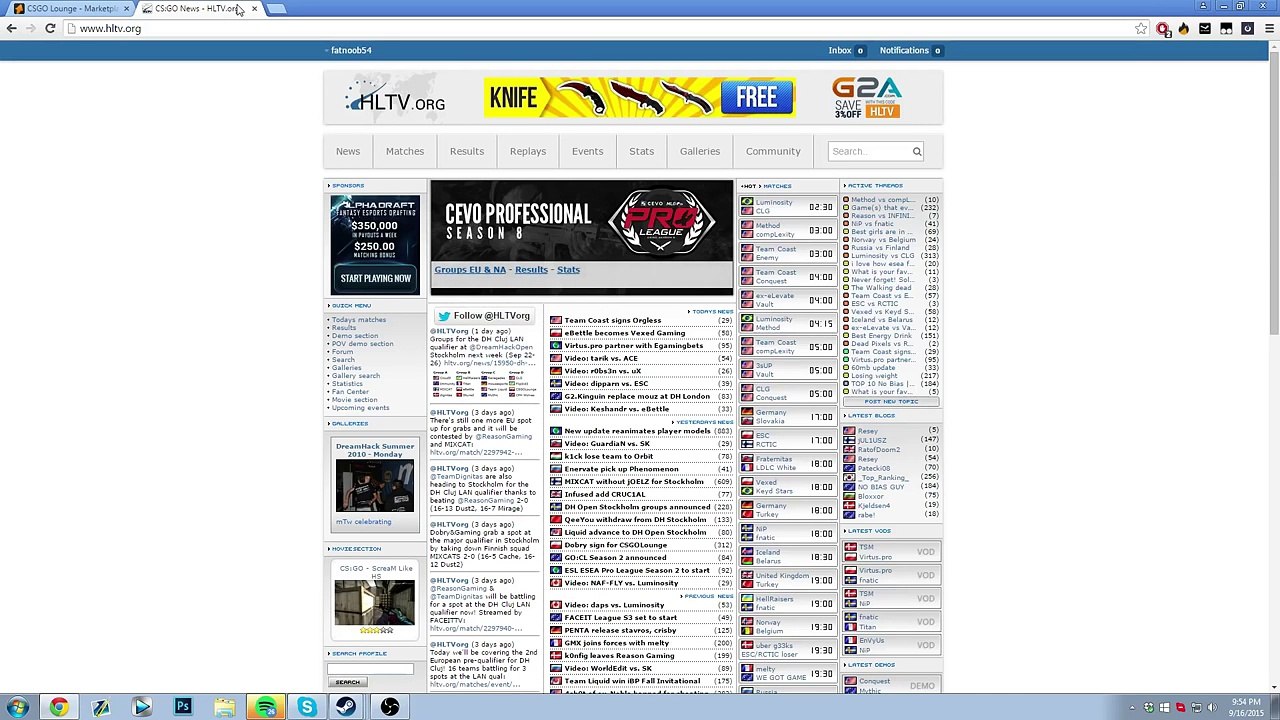Open CEVO Season 8 Stats link

pyautogui.click(x=568, y=270)
